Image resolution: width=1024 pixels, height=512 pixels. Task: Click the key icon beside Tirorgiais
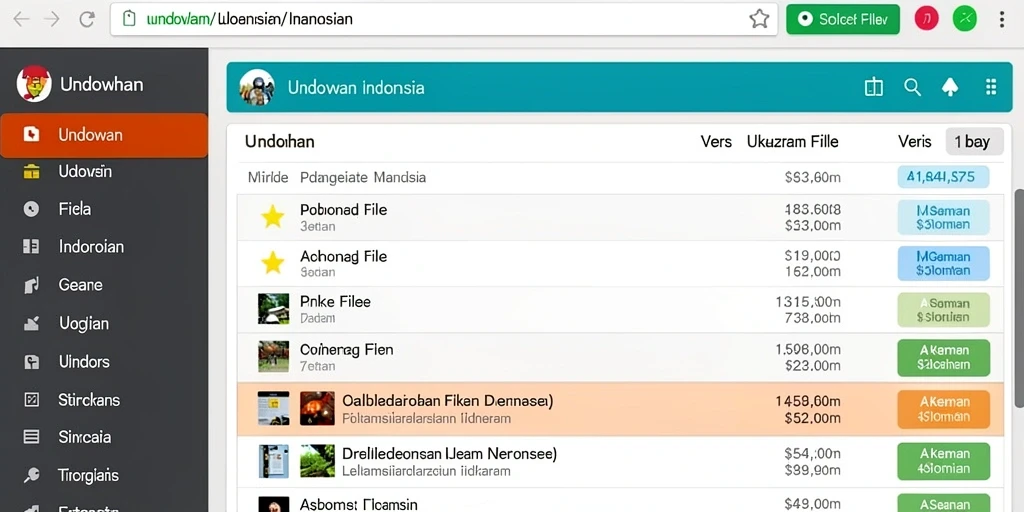click(x=31, y=475)
